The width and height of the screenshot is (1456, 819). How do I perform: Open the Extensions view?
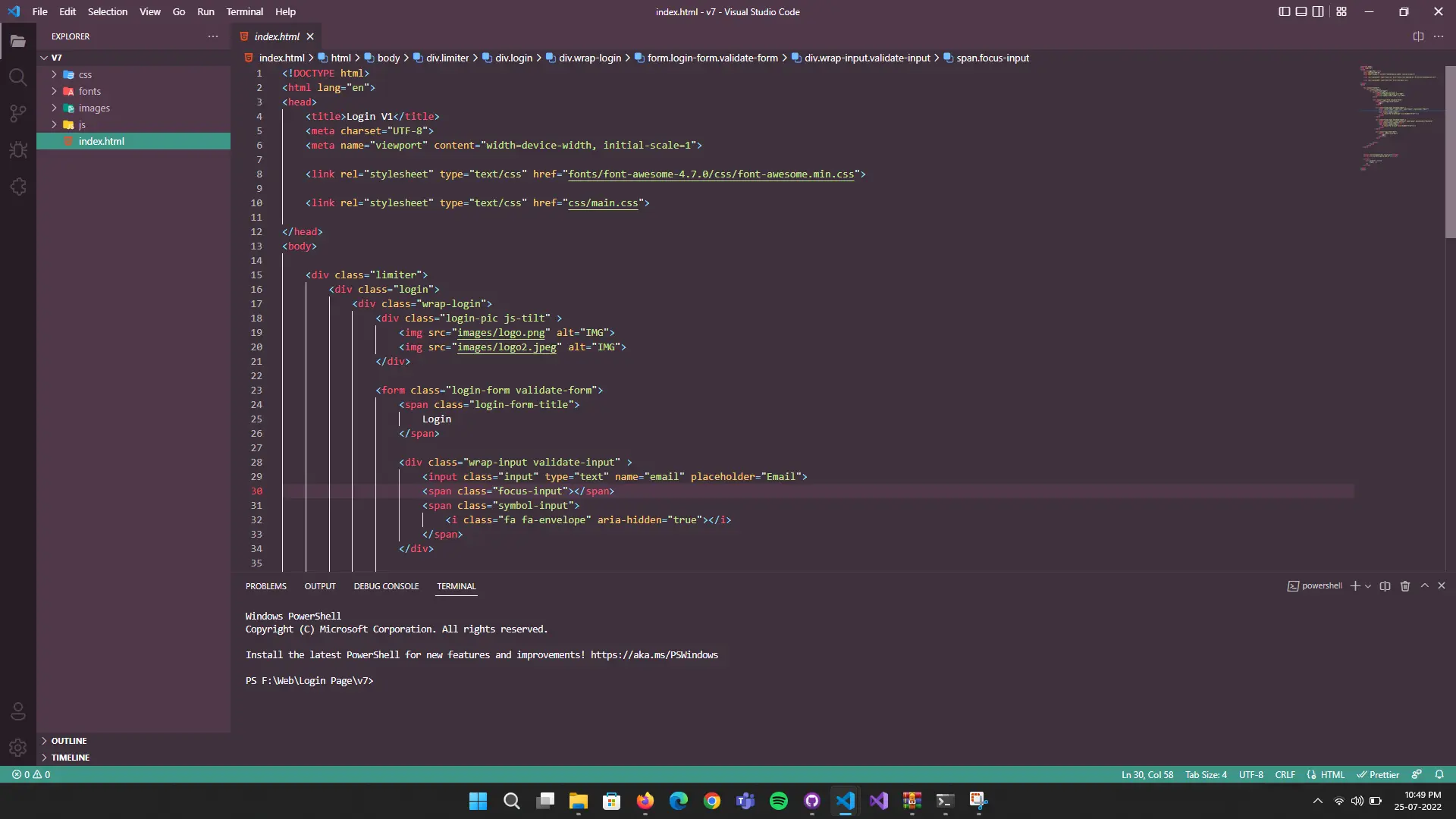point(18,187)
